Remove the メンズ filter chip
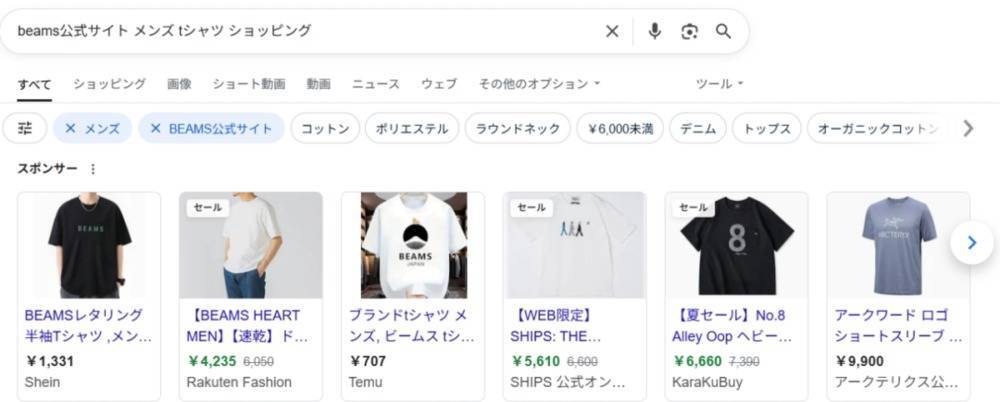This screenshot has height=402, width=1000. click(92, 128)
